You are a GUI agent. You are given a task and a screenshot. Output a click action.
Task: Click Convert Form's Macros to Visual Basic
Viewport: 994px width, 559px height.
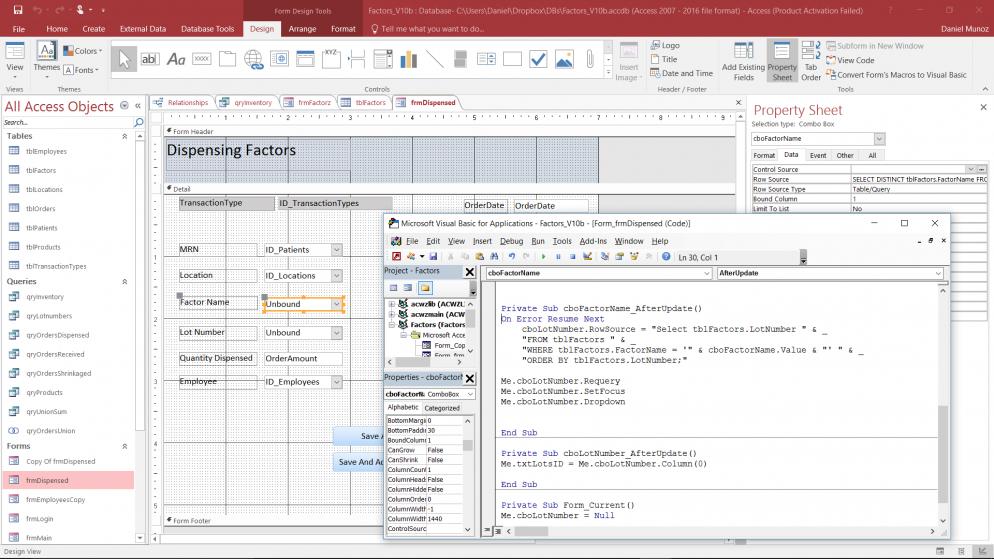[896, 75]
